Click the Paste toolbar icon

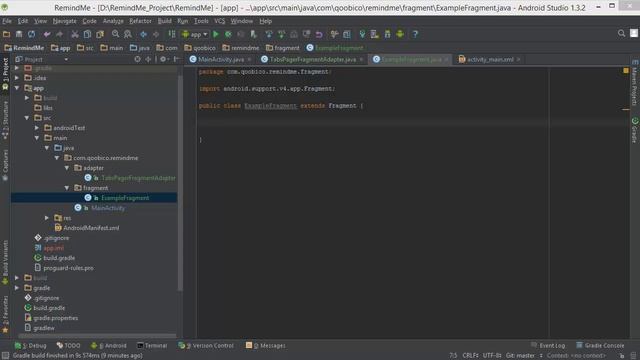coord(100,34)
